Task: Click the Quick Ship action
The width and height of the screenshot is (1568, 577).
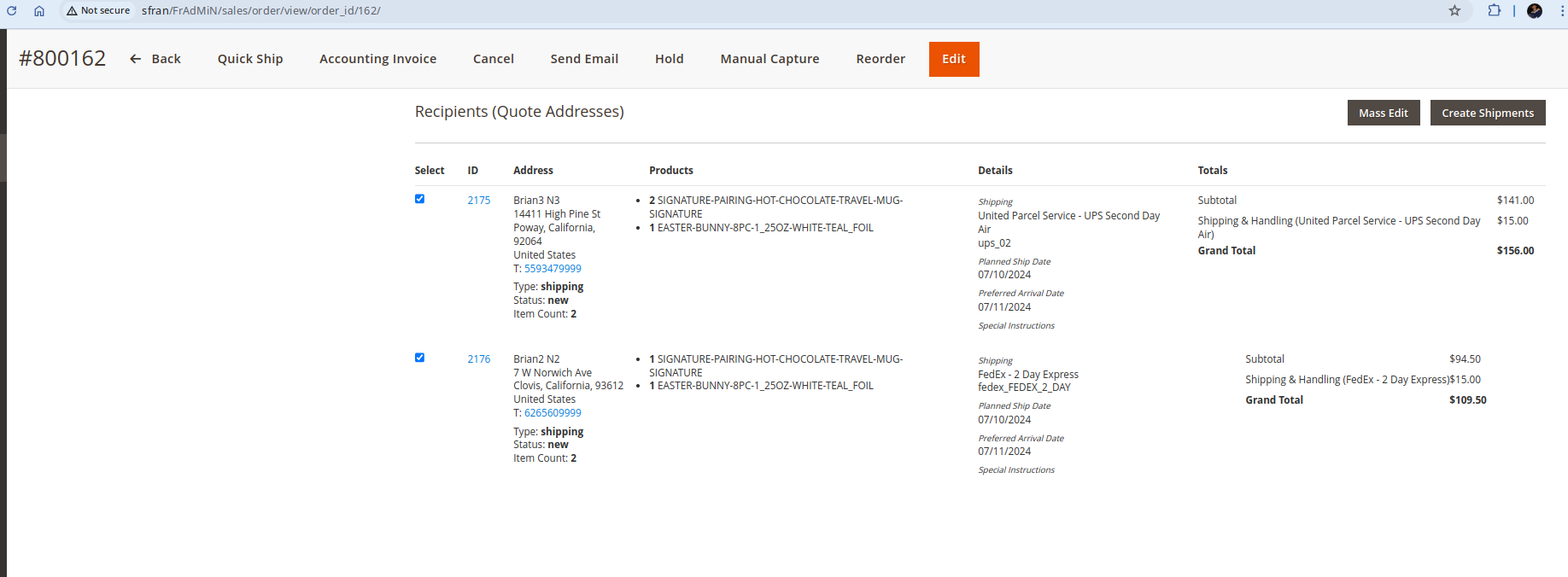Action: [250, 59]
